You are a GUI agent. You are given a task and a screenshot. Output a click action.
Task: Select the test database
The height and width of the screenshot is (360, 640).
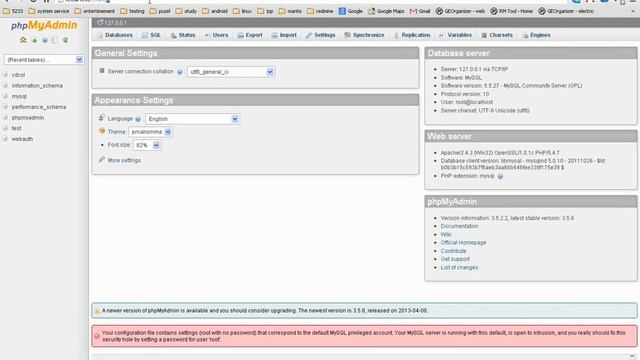(x=16, y=128)
